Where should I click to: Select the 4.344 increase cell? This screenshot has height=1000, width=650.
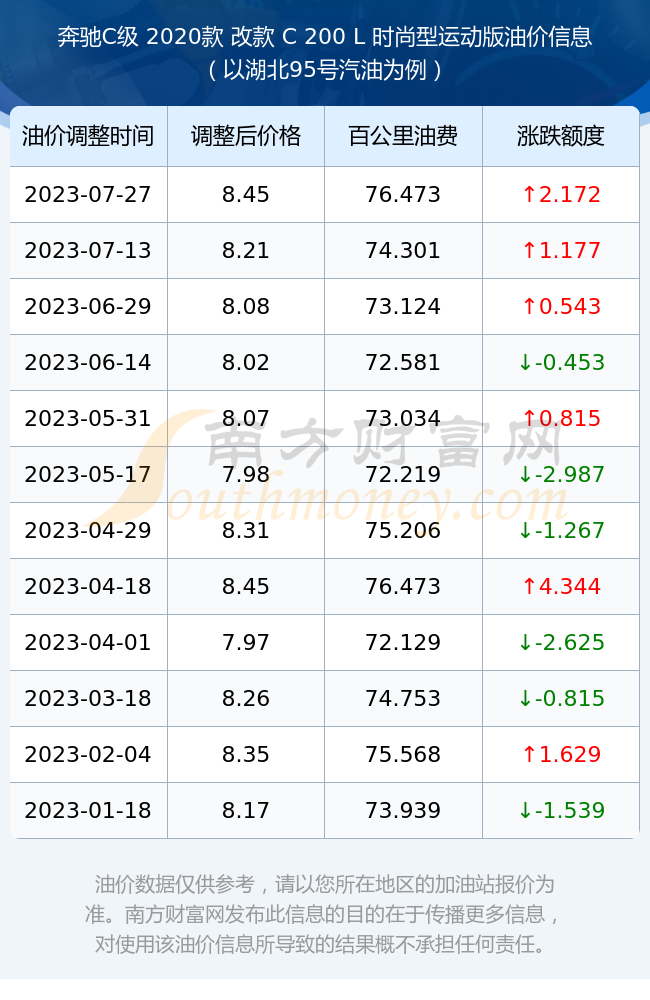tap(561, 586)
